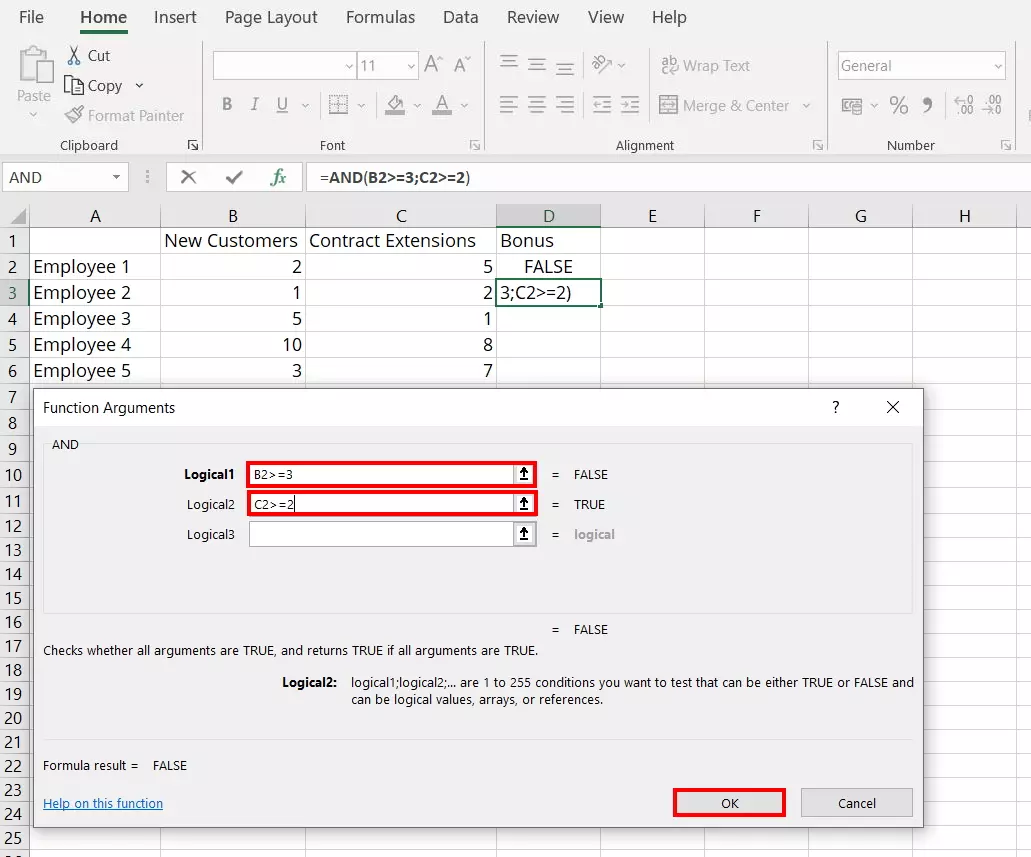Viewport: 1031px width, 857px height.
Task: Expand the Paste options arrow
Action: pyautogui.click(x=34, y=115)
